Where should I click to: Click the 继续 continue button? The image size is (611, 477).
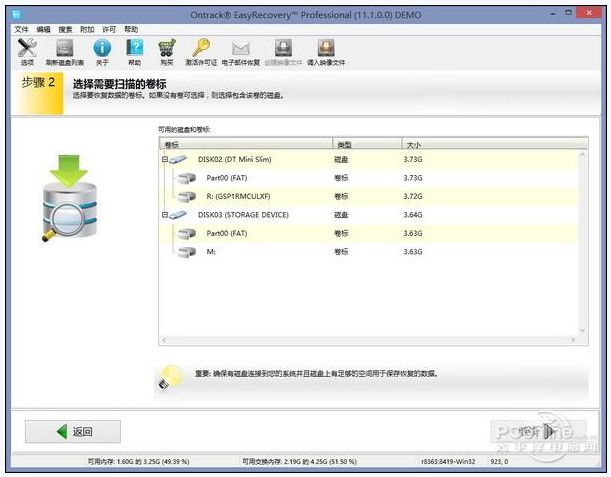539,431
